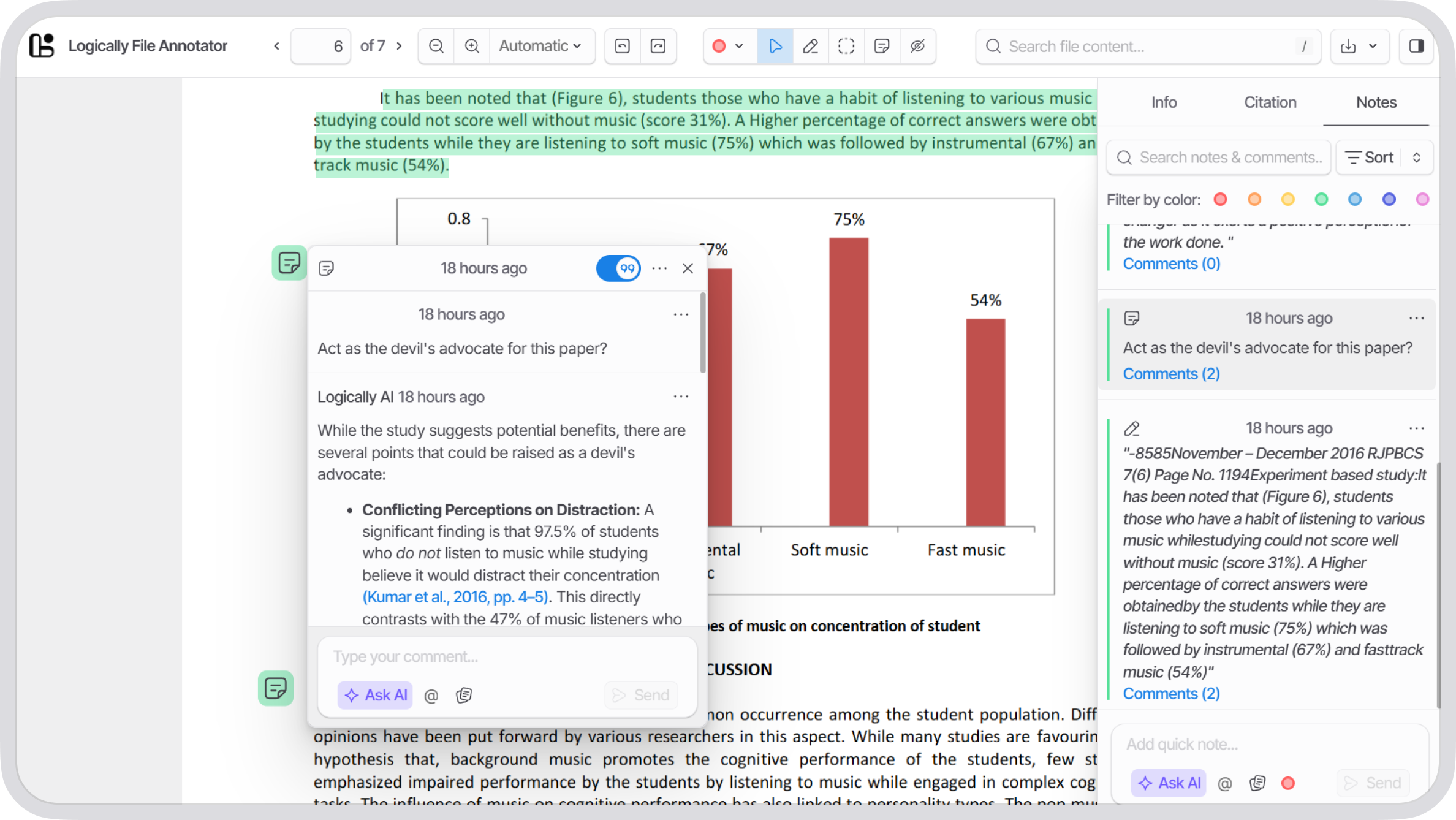Click the Search file content field
Screen dimensions: 1456x820
tap(1148, 46)
